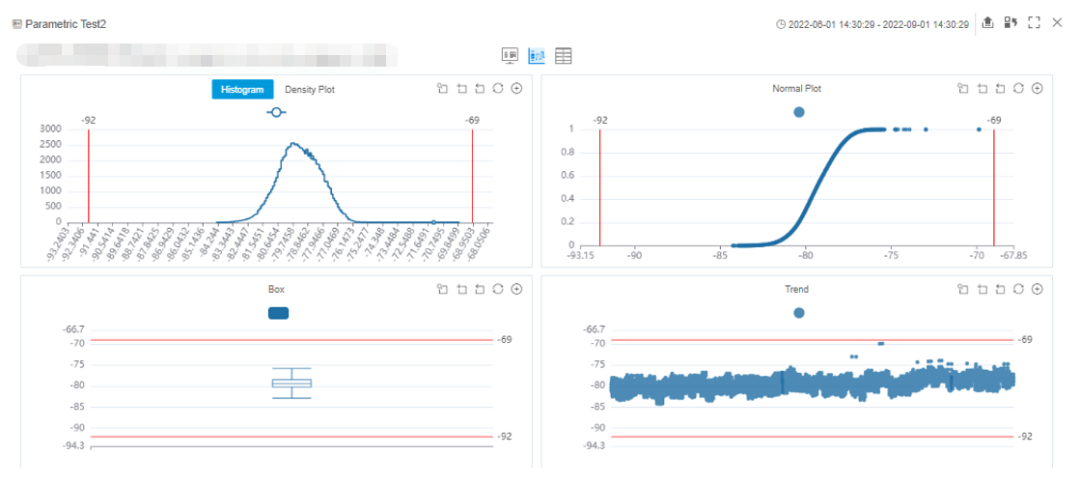This screenshot has width=1080, height=484.
Task: Select the Histogram tab
Action: 242,90
